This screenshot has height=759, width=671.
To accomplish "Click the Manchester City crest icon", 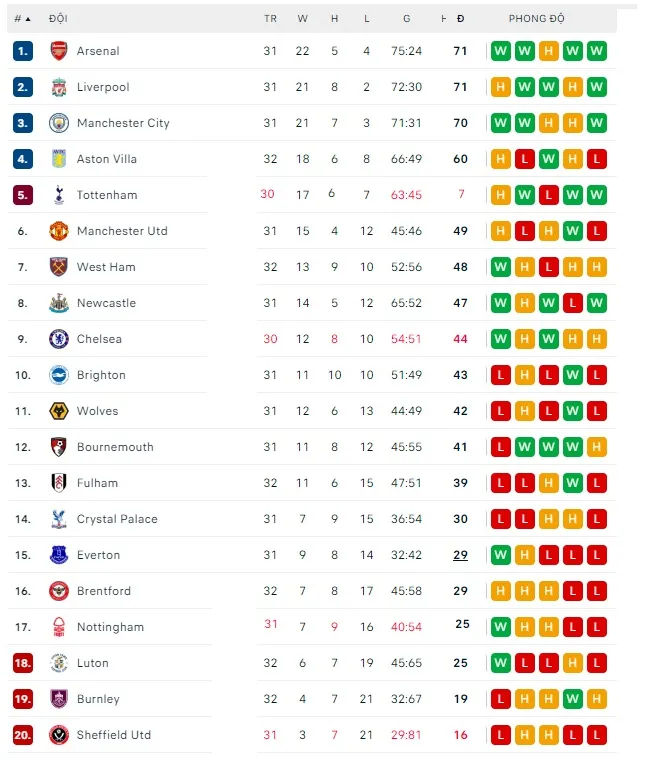I will click(x=58, y=123).
